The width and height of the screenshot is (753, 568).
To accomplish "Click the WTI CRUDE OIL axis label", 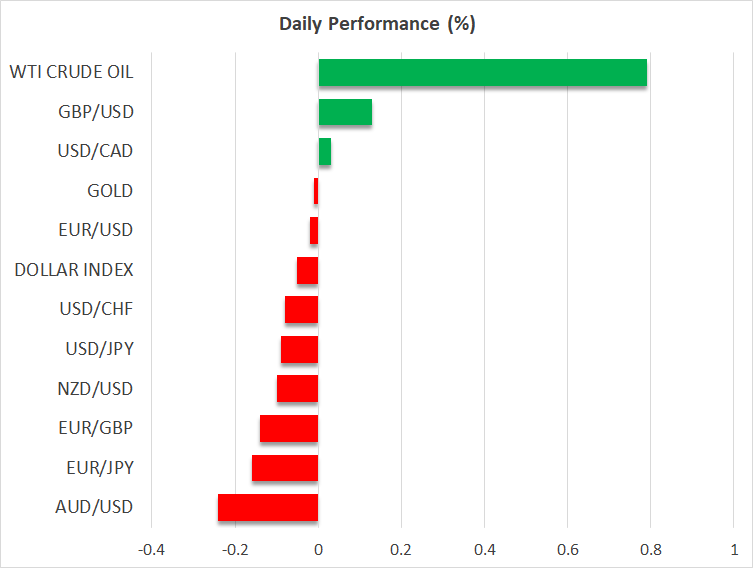I will tap(71, 72).
